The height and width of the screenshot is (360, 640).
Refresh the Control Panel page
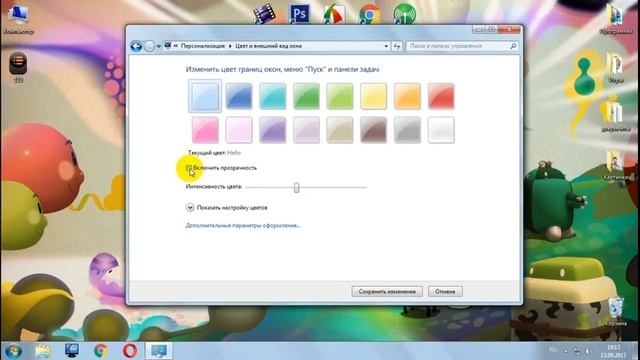click(x=397, y=46)
